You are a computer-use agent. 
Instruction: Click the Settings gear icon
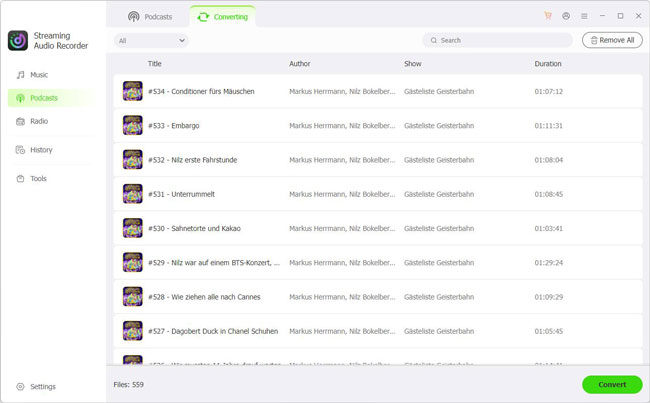(20, 386)
